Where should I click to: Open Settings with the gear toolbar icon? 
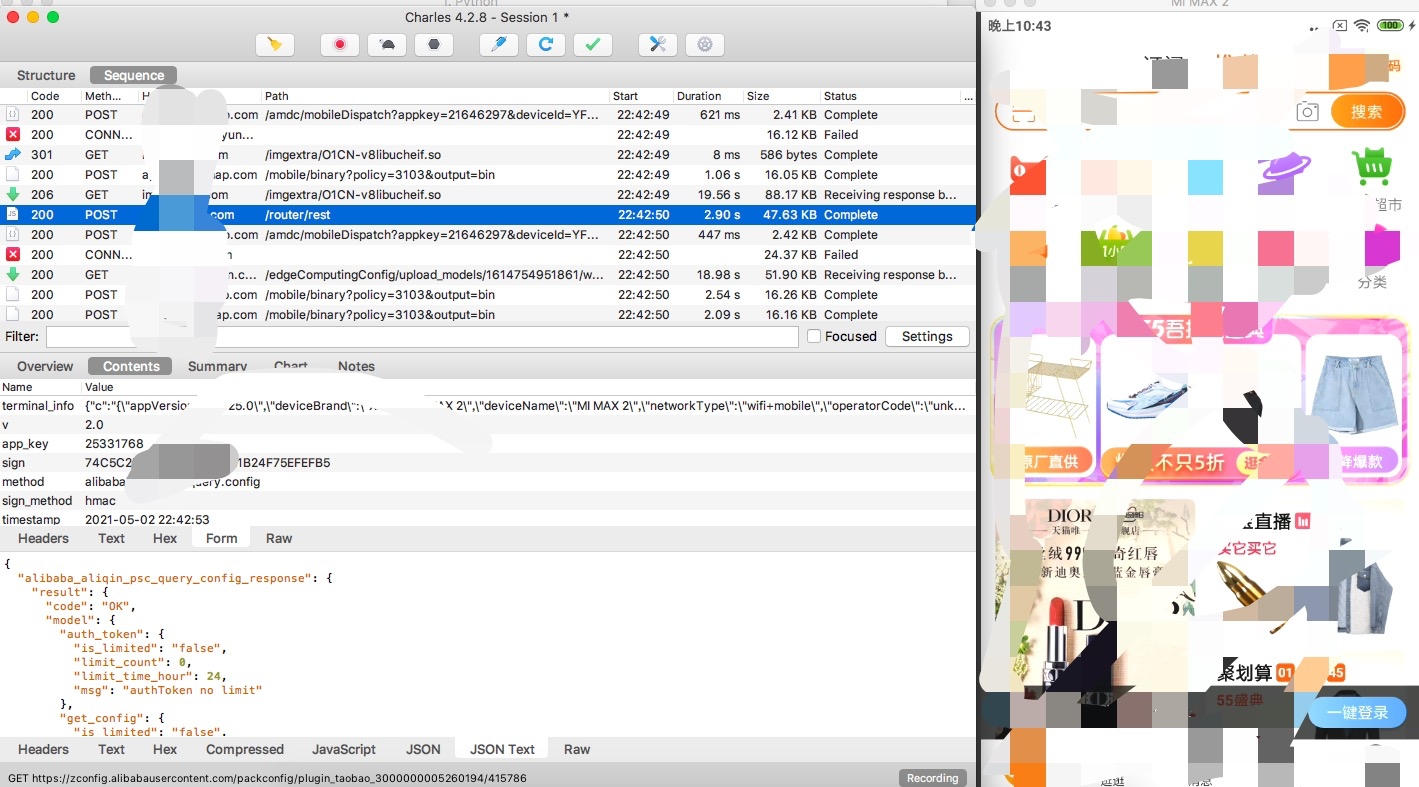pos(705,44)
